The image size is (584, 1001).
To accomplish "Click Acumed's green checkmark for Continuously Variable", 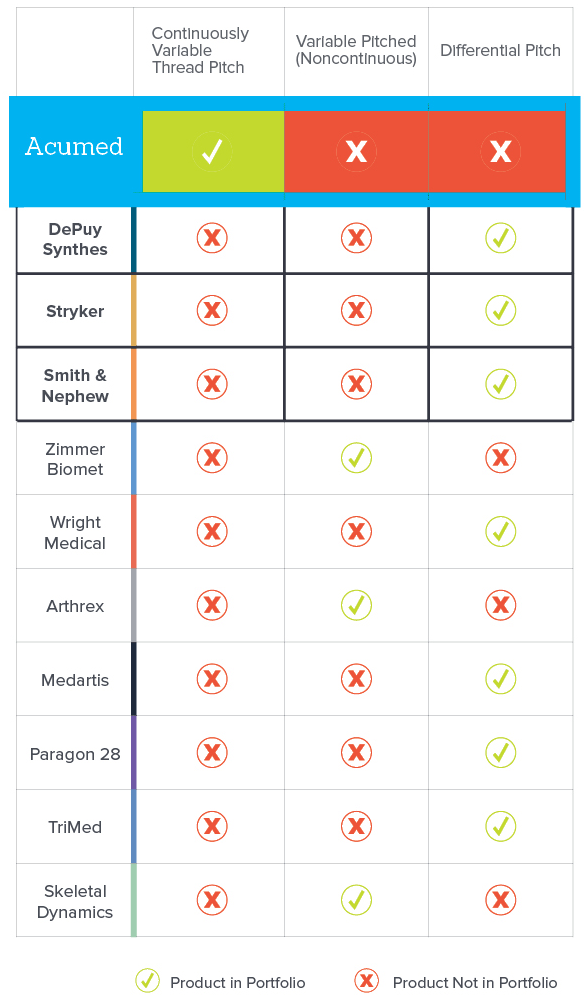I will click(212, 152).
